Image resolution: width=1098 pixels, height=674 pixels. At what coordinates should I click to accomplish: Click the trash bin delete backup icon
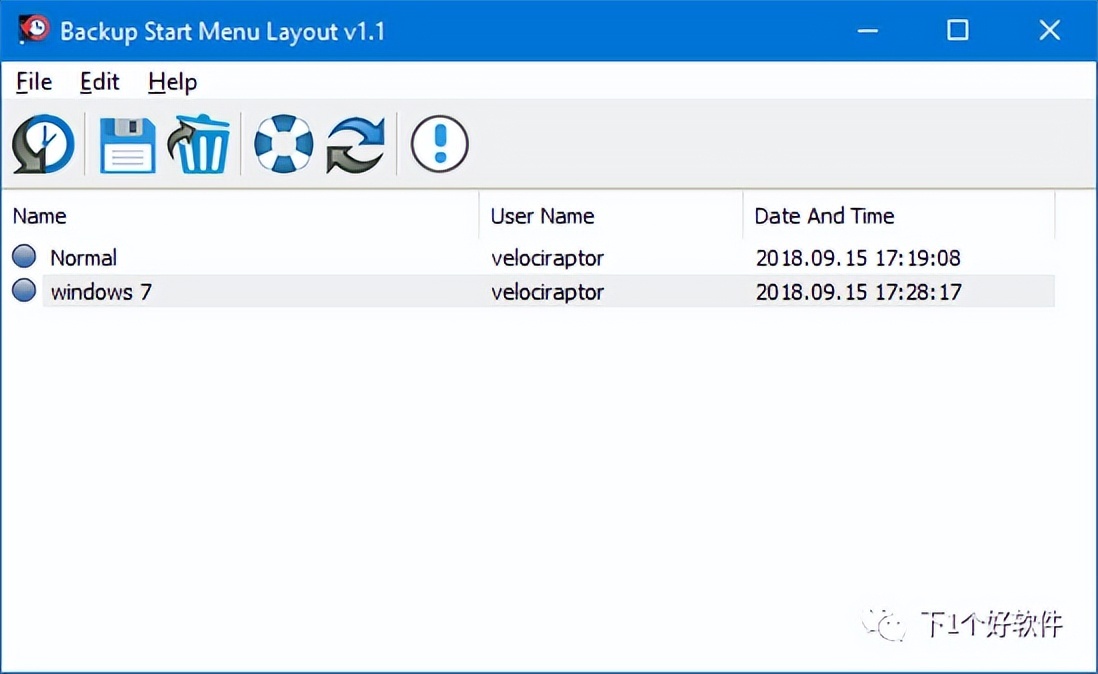click(200, 145)
